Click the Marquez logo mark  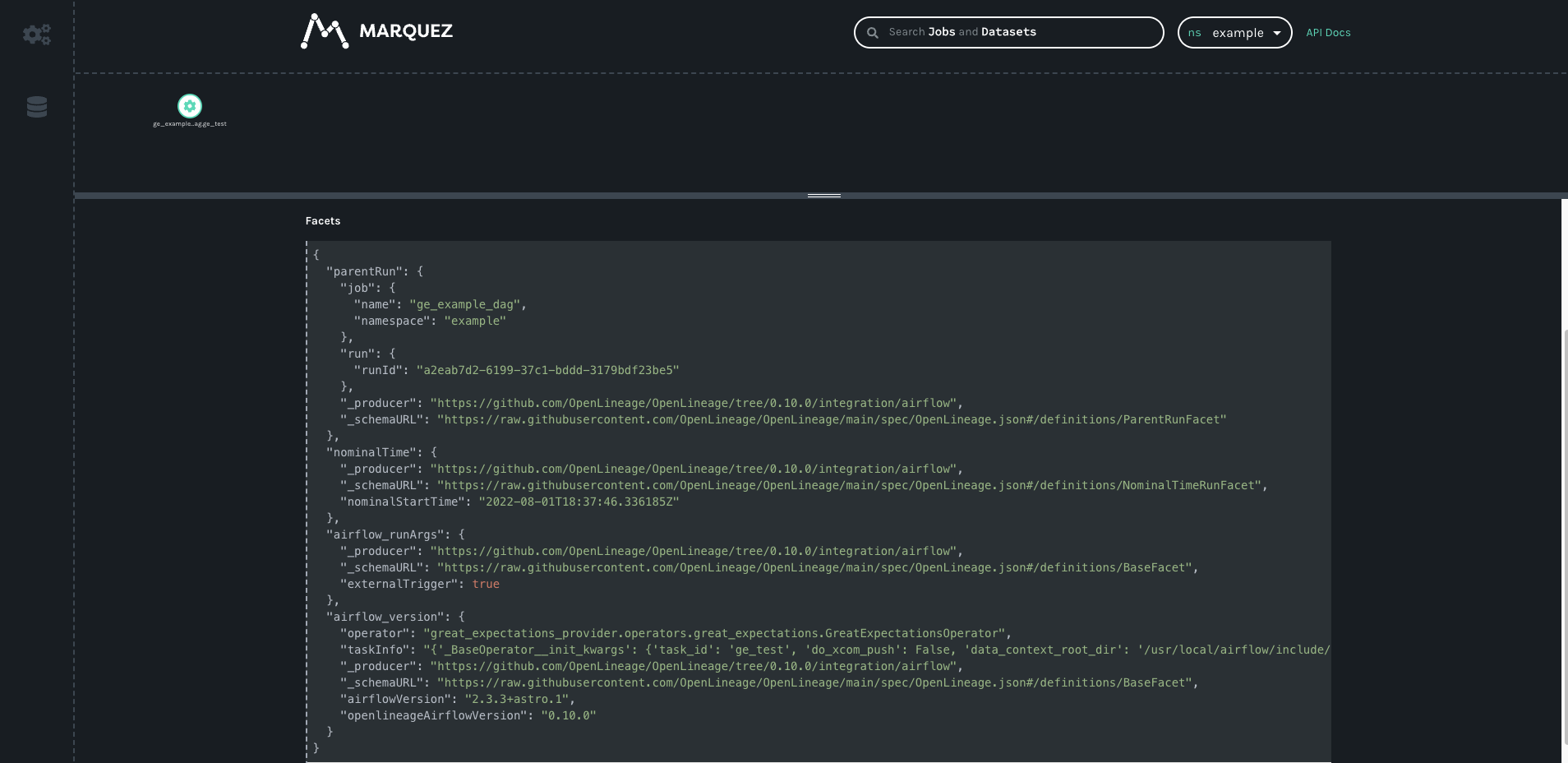[x=324, y=31]
